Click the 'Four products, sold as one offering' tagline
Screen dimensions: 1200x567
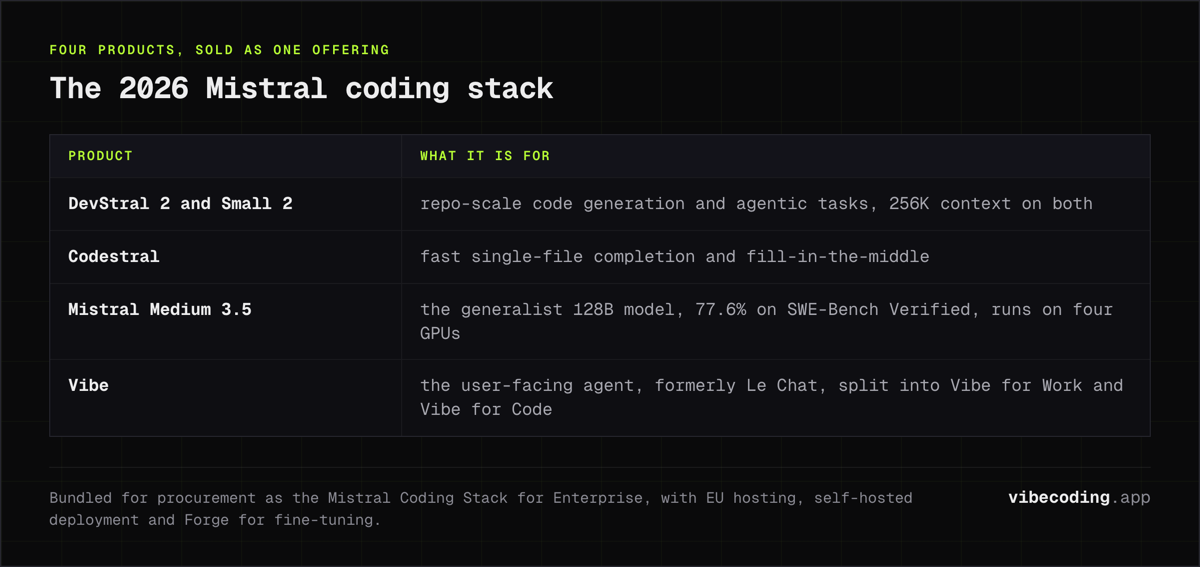[x=220, y=49]
